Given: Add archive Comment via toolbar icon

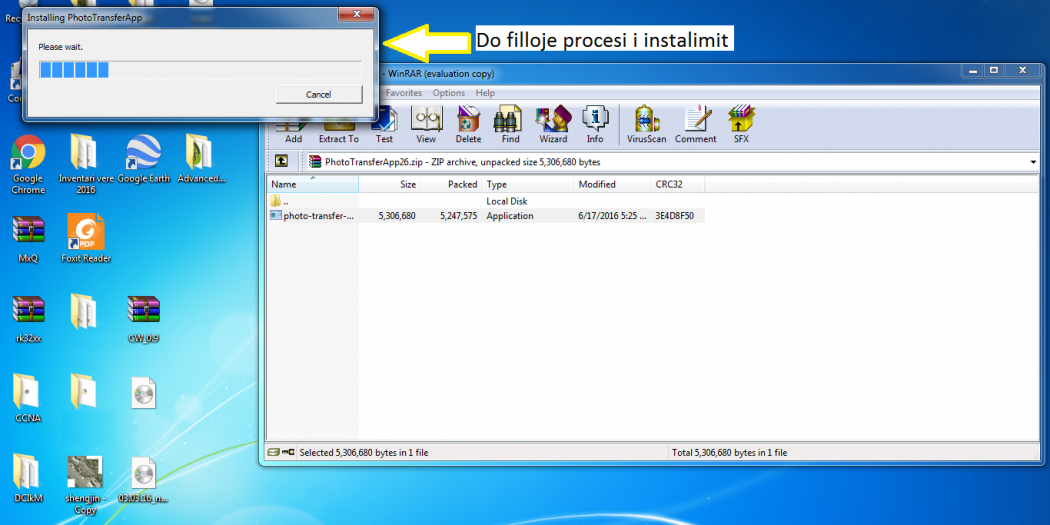Looking at the screenshot, I should tap(695, 124).
